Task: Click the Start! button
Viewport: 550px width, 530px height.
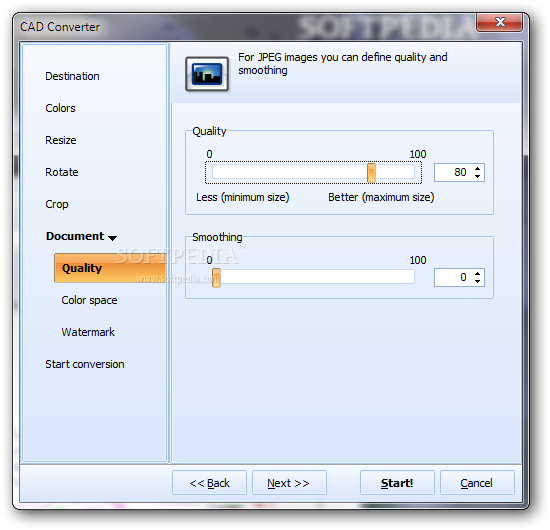Action: pos(397,483)
